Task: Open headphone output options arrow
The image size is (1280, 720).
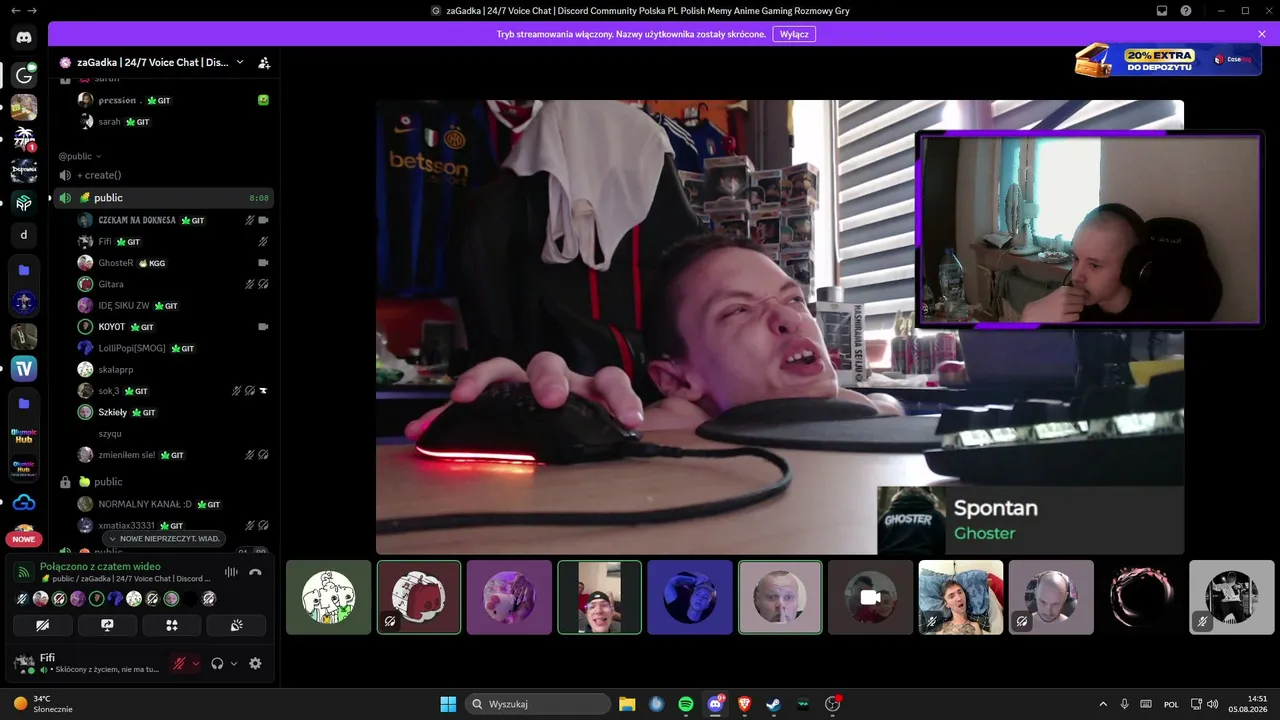Action: click(234, 663)
